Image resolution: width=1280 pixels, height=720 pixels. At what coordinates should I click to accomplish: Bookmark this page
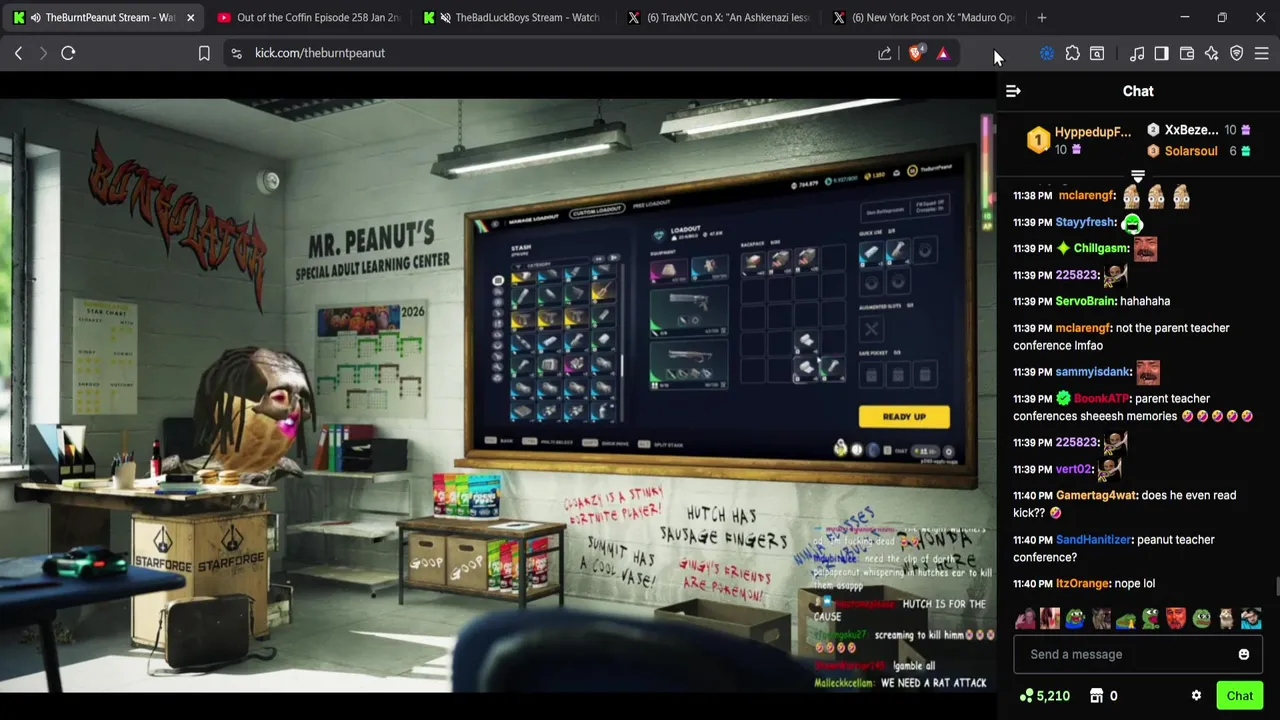[204, 53]
